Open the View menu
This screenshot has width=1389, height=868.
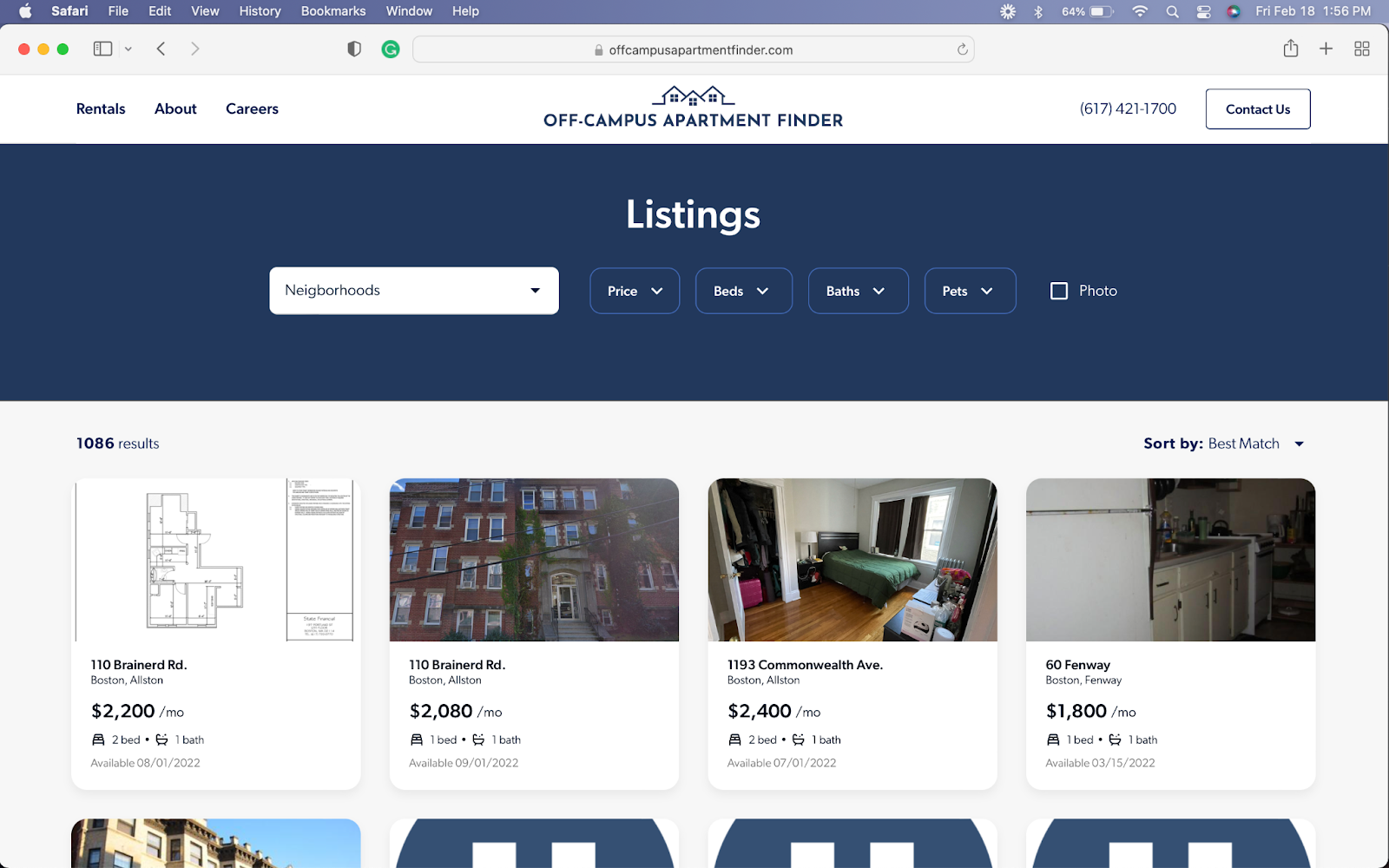[205, 11]
